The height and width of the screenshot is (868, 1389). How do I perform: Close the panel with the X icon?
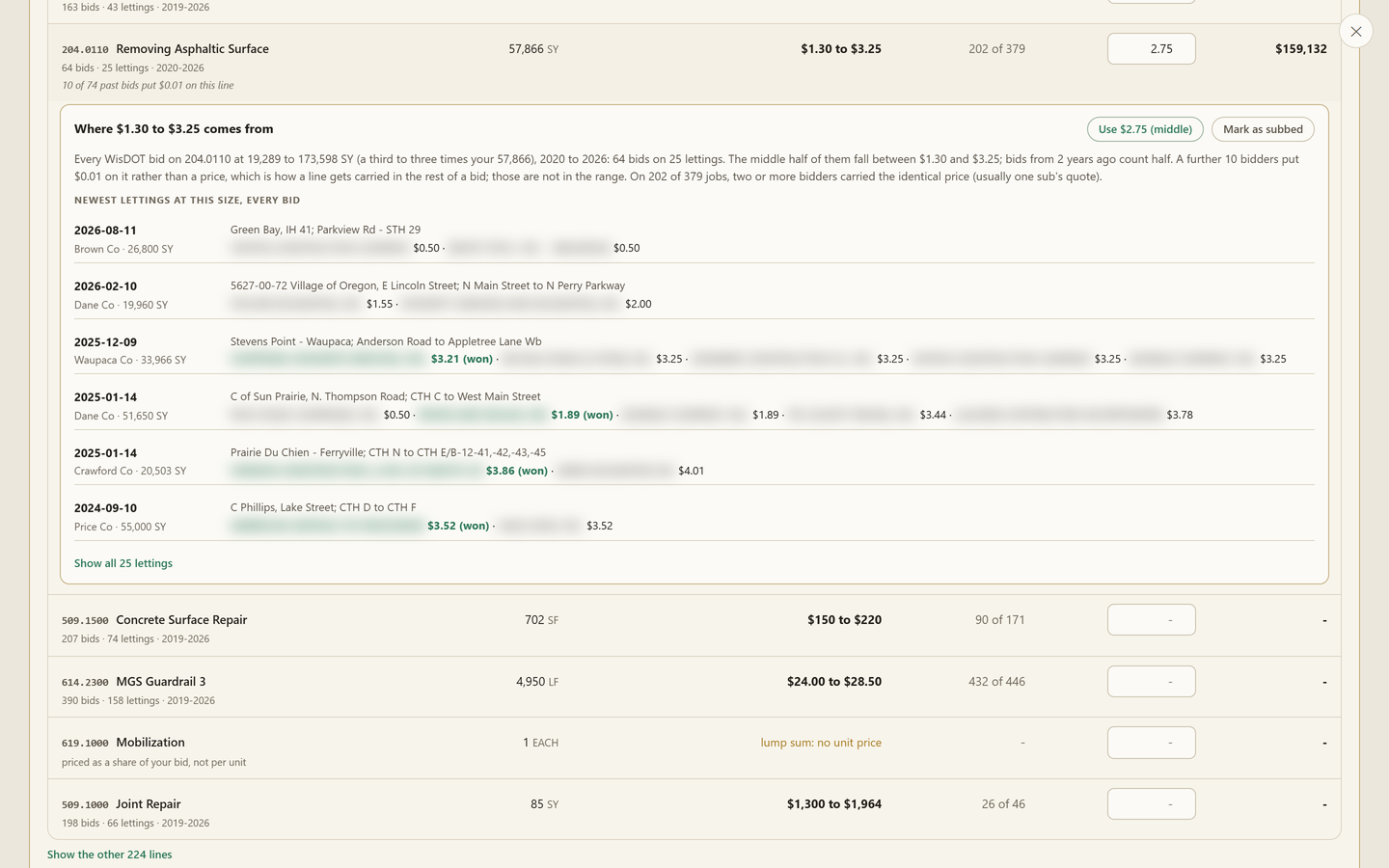tap(1356, 32)
